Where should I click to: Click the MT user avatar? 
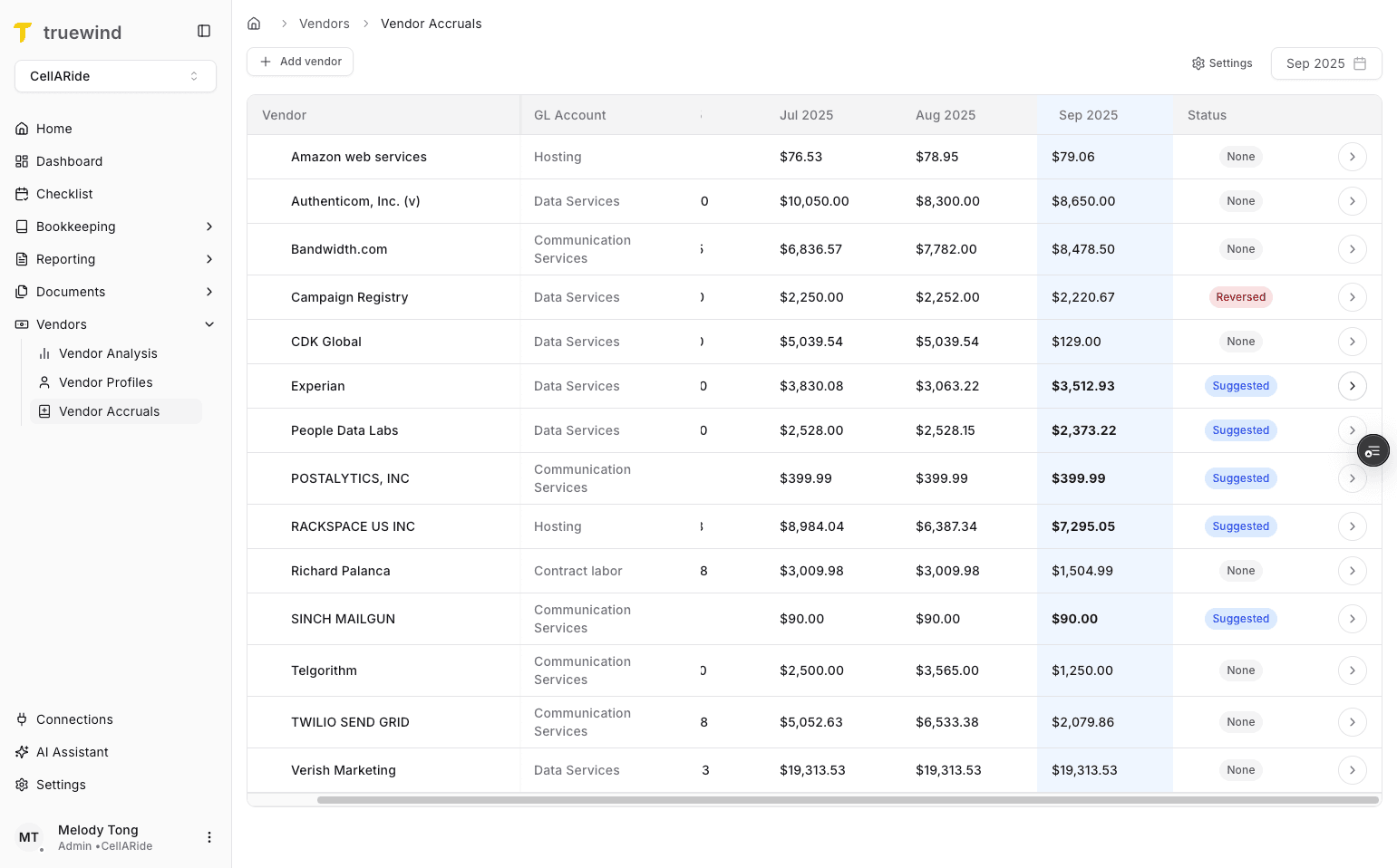coord(29,837)
